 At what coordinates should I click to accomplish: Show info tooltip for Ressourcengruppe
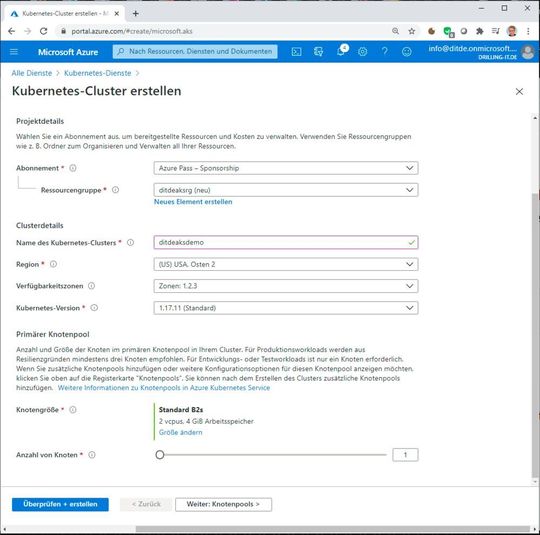115,190
